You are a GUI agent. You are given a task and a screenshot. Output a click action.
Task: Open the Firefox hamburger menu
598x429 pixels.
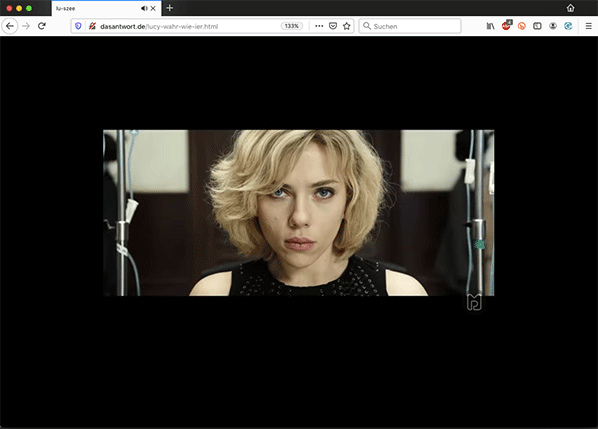588,26
